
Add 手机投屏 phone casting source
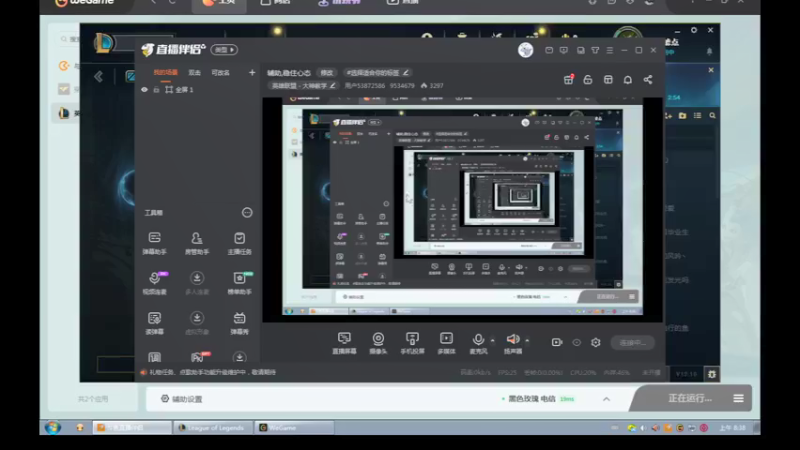[412, 343]
